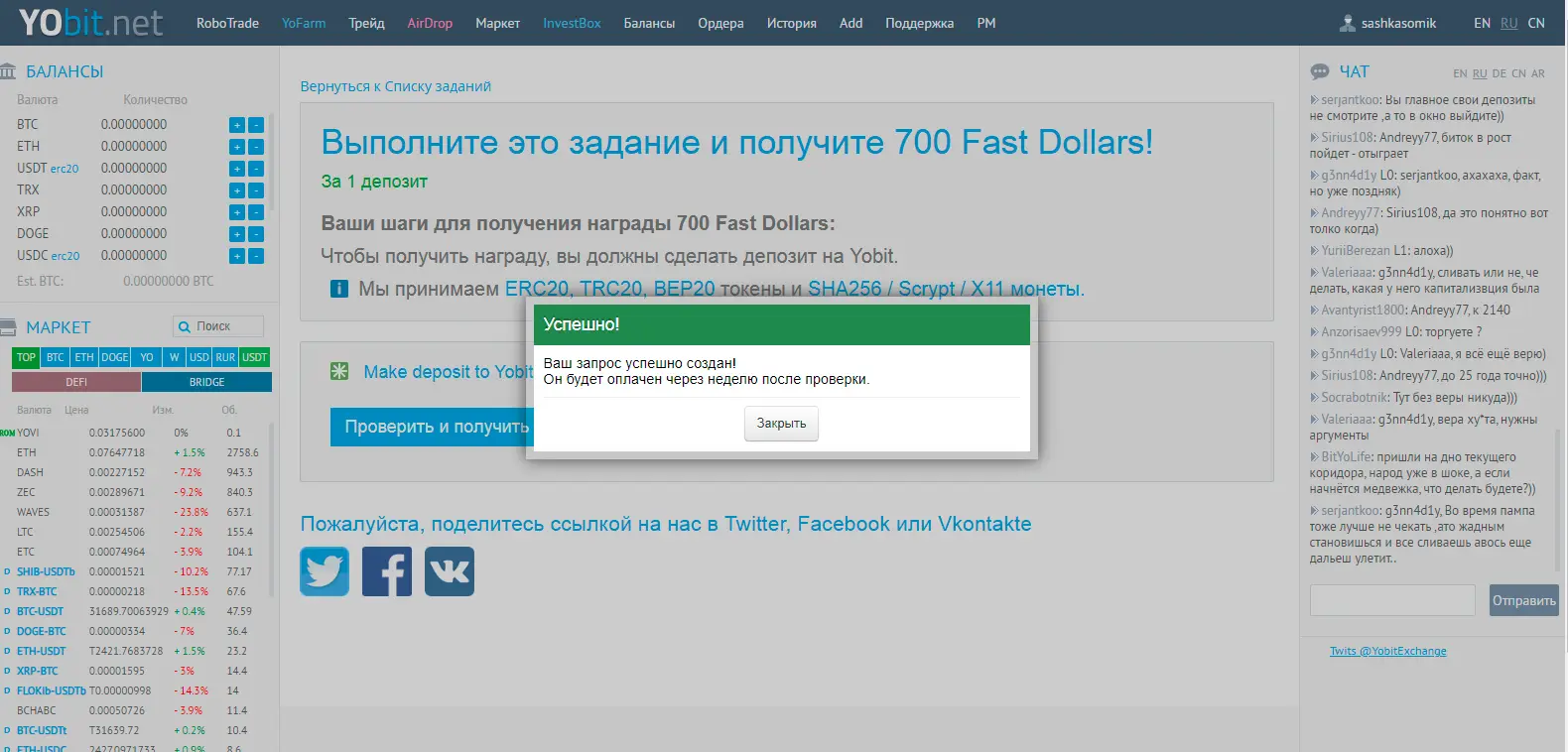This screenshot has width=1568, height=752.
Task: Switch site language to CN in header
Action: coord(1535,23)
